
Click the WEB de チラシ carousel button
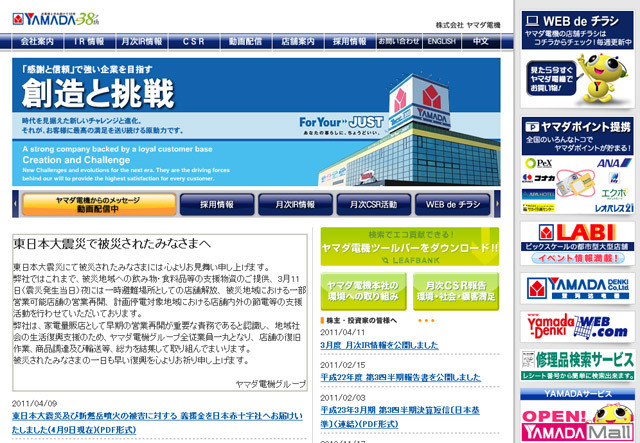pyautogui.click(x=453, y=204)
